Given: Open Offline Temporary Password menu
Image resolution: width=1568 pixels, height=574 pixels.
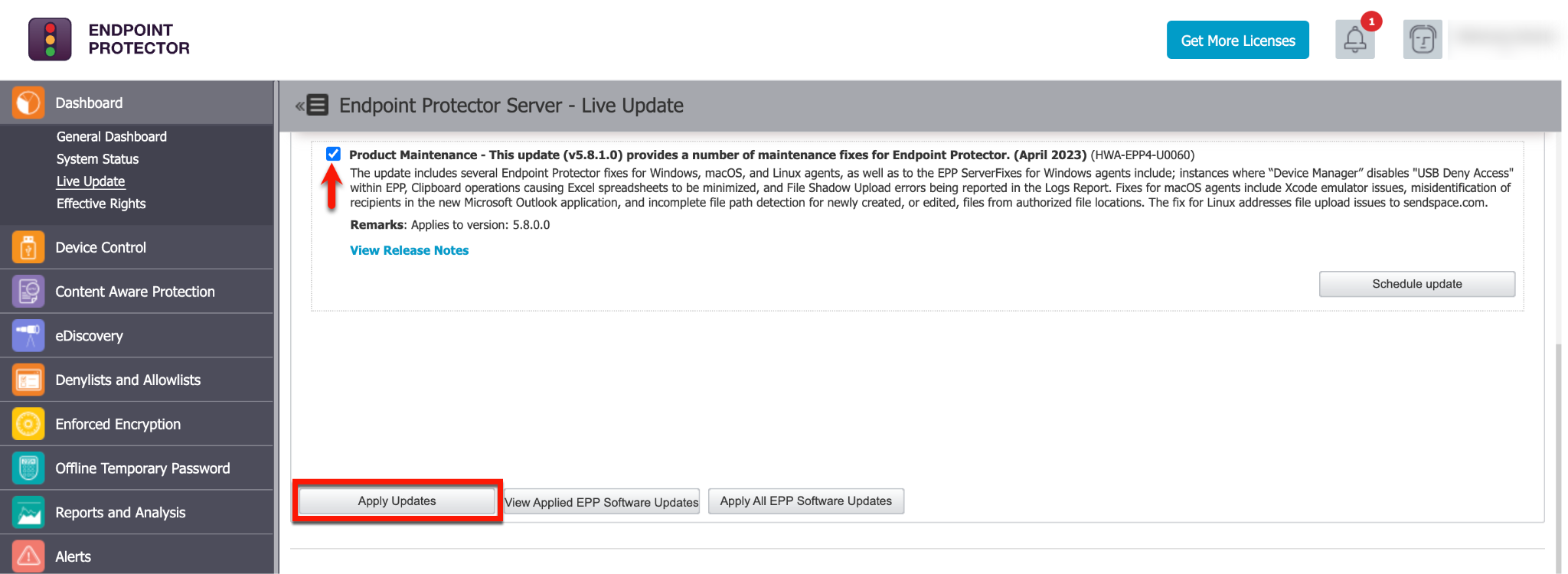Looking at the screenshot, I should coord(136,468).
